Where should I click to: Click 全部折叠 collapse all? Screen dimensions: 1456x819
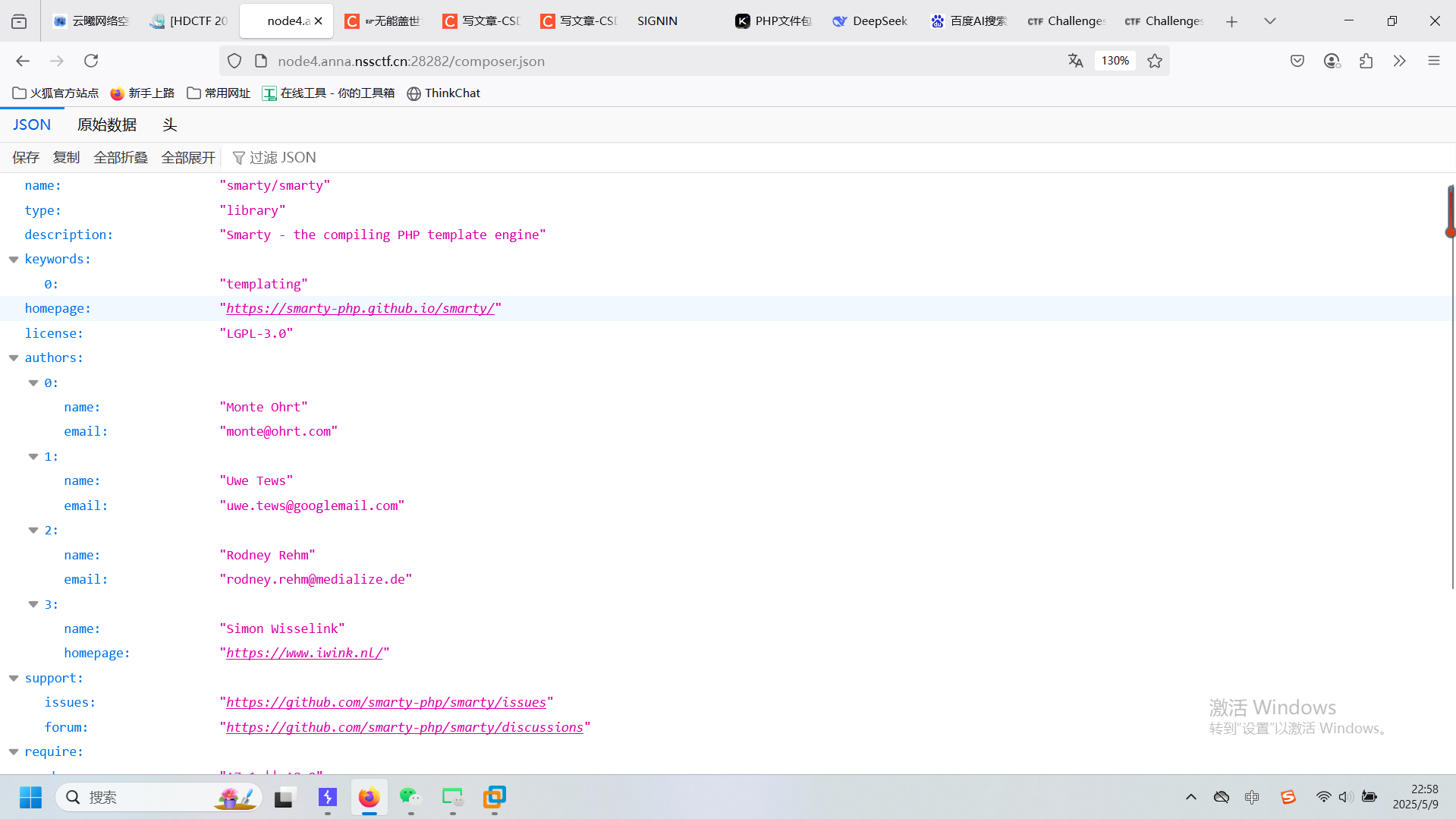click(x=121, y=158)
